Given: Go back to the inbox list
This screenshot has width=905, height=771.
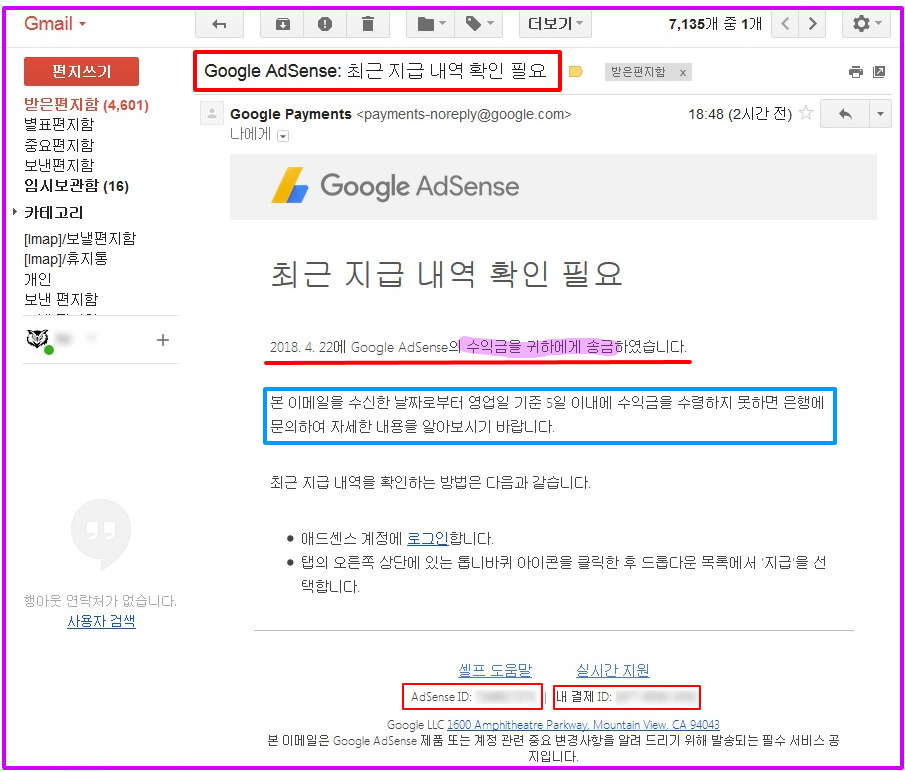Looking at the screenshot, I should coord(220,24).
